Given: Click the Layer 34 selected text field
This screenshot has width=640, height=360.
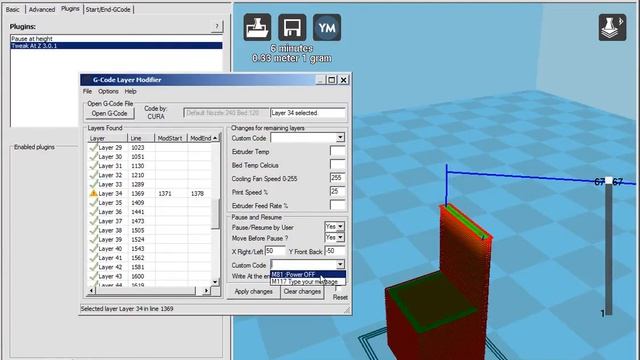Looking at the screenshot, I should coord(308,113).
